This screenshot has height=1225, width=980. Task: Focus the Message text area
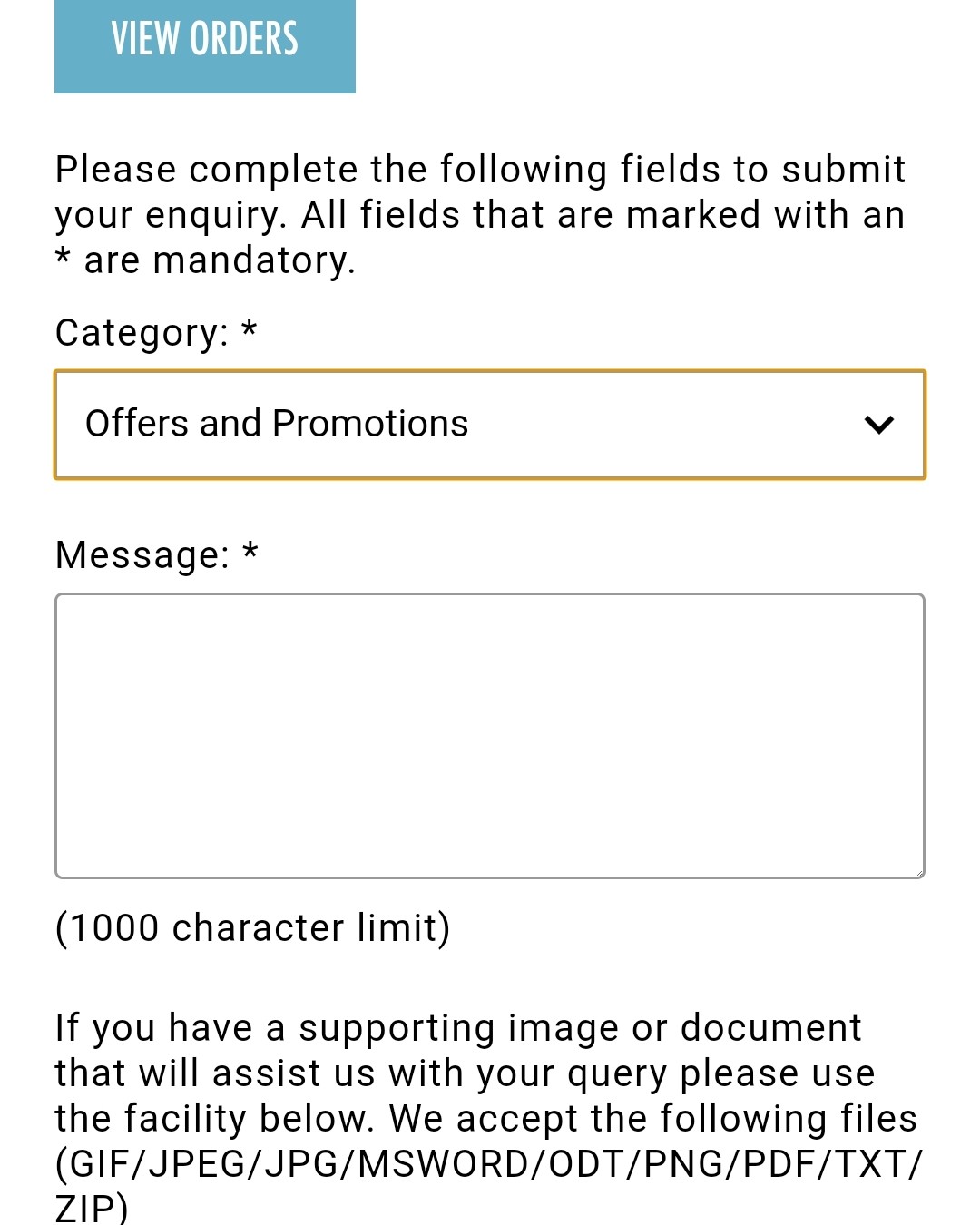tap(490, 736)
